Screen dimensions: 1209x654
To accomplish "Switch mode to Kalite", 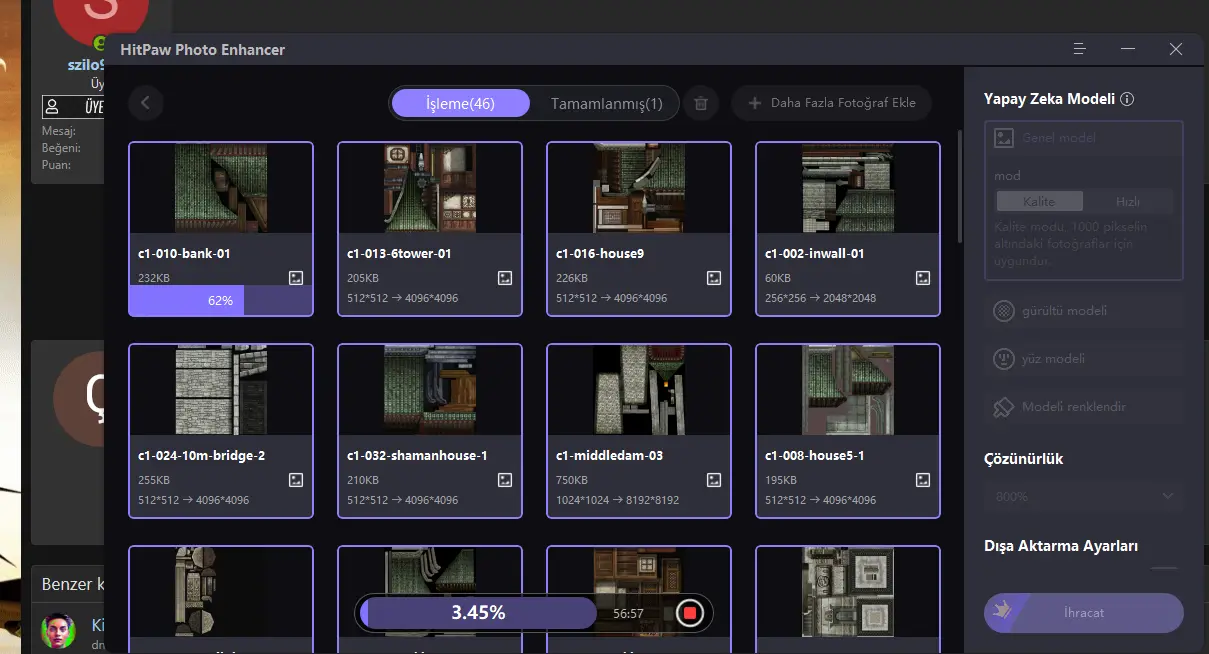I will (x=1039, y=201).
